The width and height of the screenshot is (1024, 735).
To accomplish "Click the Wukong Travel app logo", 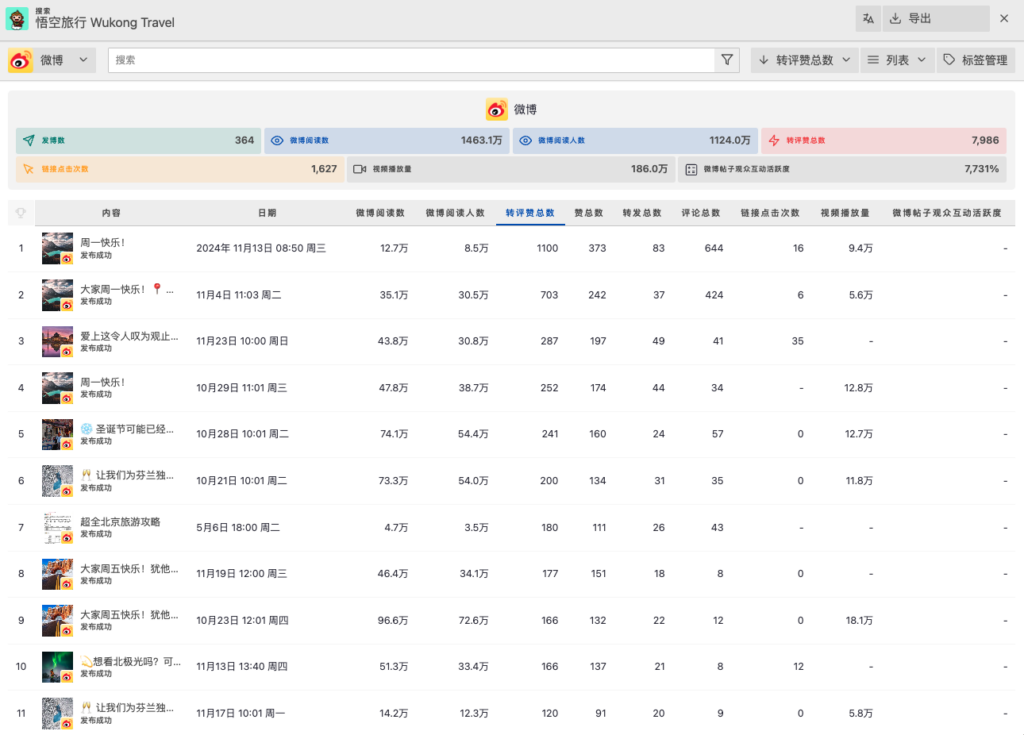I will pyautogui.click(x=17, y=18).
